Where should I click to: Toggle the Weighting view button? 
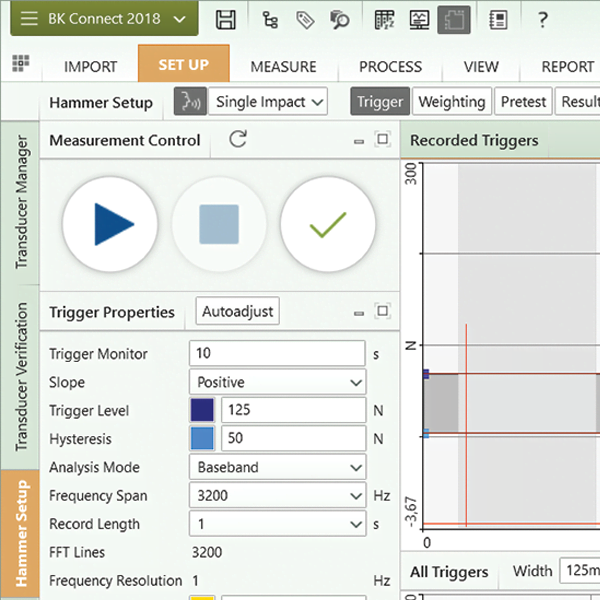point(451,101)
